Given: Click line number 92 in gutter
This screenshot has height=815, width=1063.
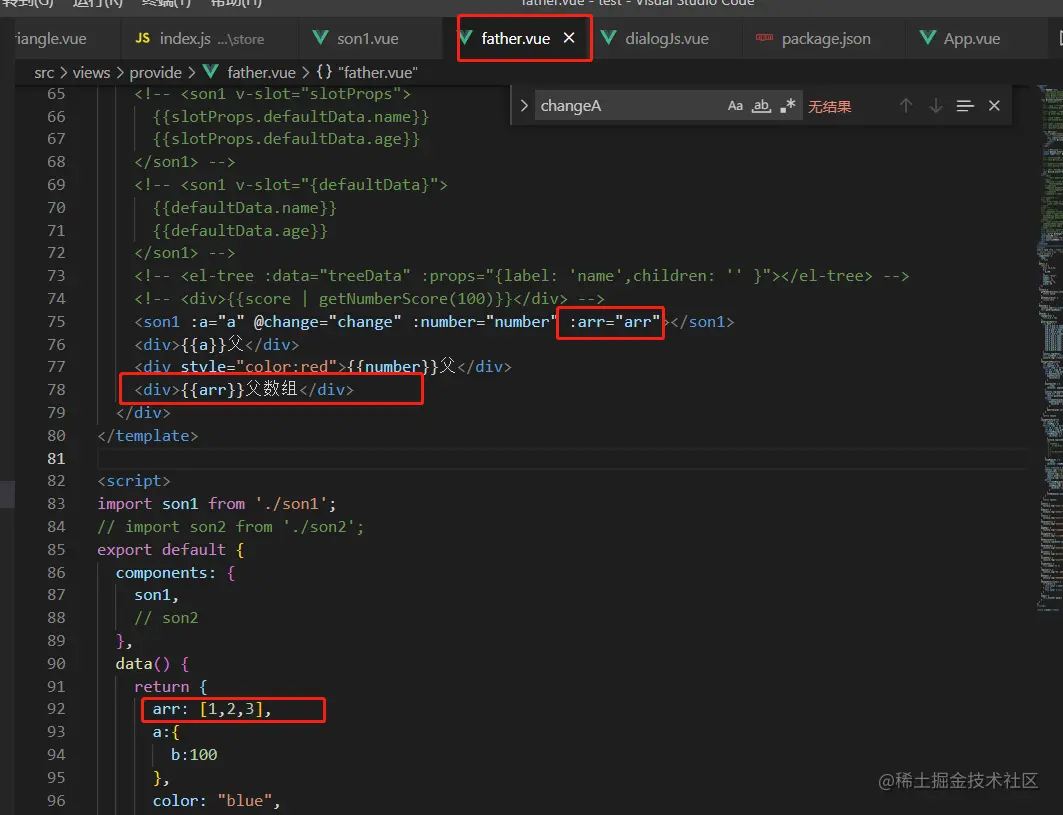Looking at the screenshot, I should [56, 709].
